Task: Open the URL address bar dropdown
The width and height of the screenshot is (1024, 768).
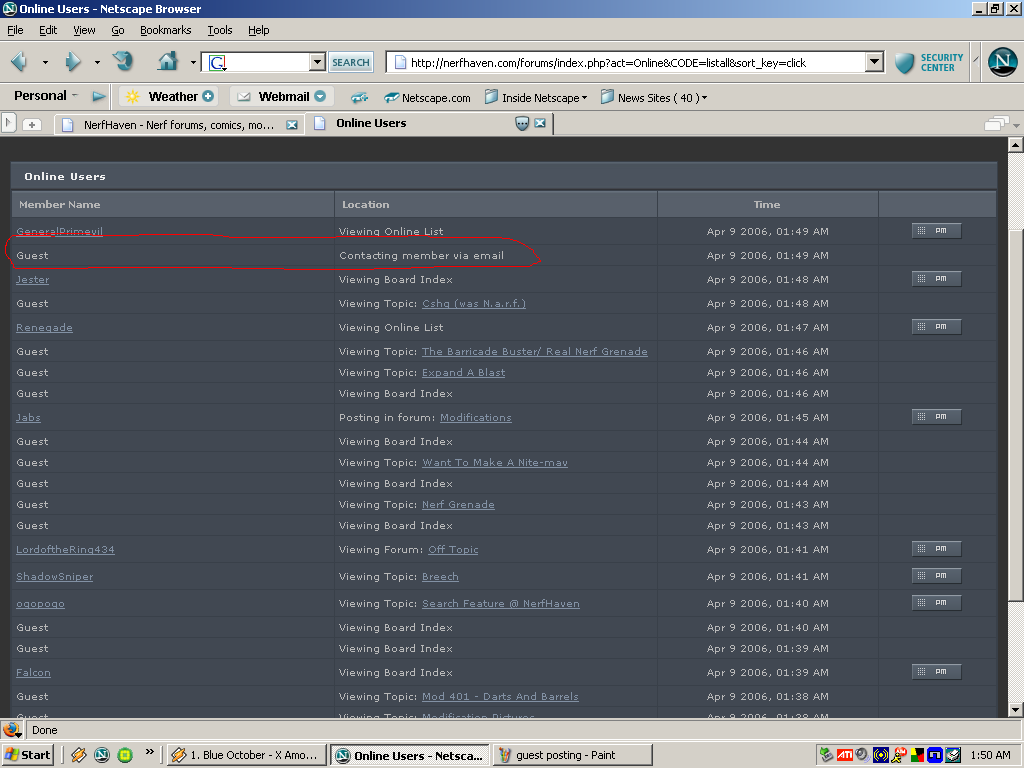Action: click(874, 62)
